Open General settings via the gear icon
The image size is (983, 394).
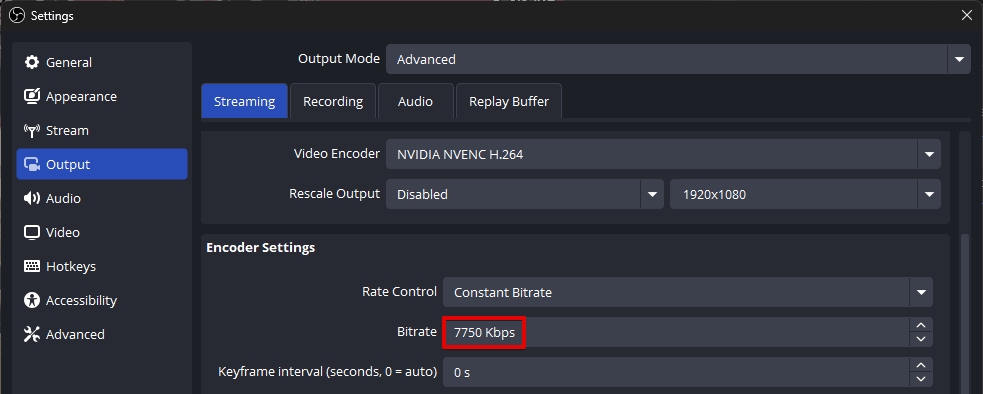coord(31,62)
